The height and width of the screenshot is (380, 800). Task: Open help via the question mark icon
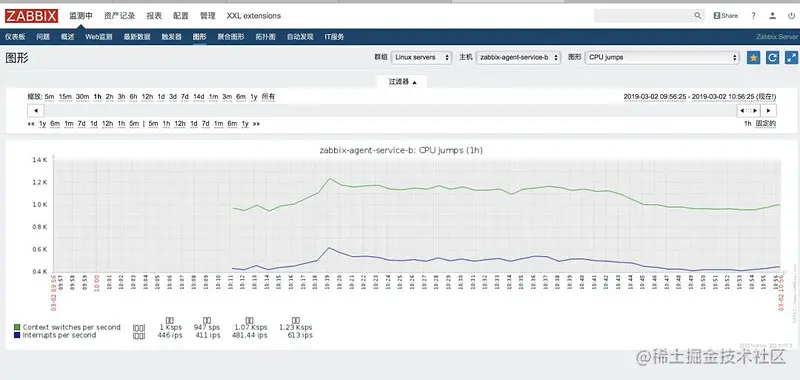(x=753, y=16)
